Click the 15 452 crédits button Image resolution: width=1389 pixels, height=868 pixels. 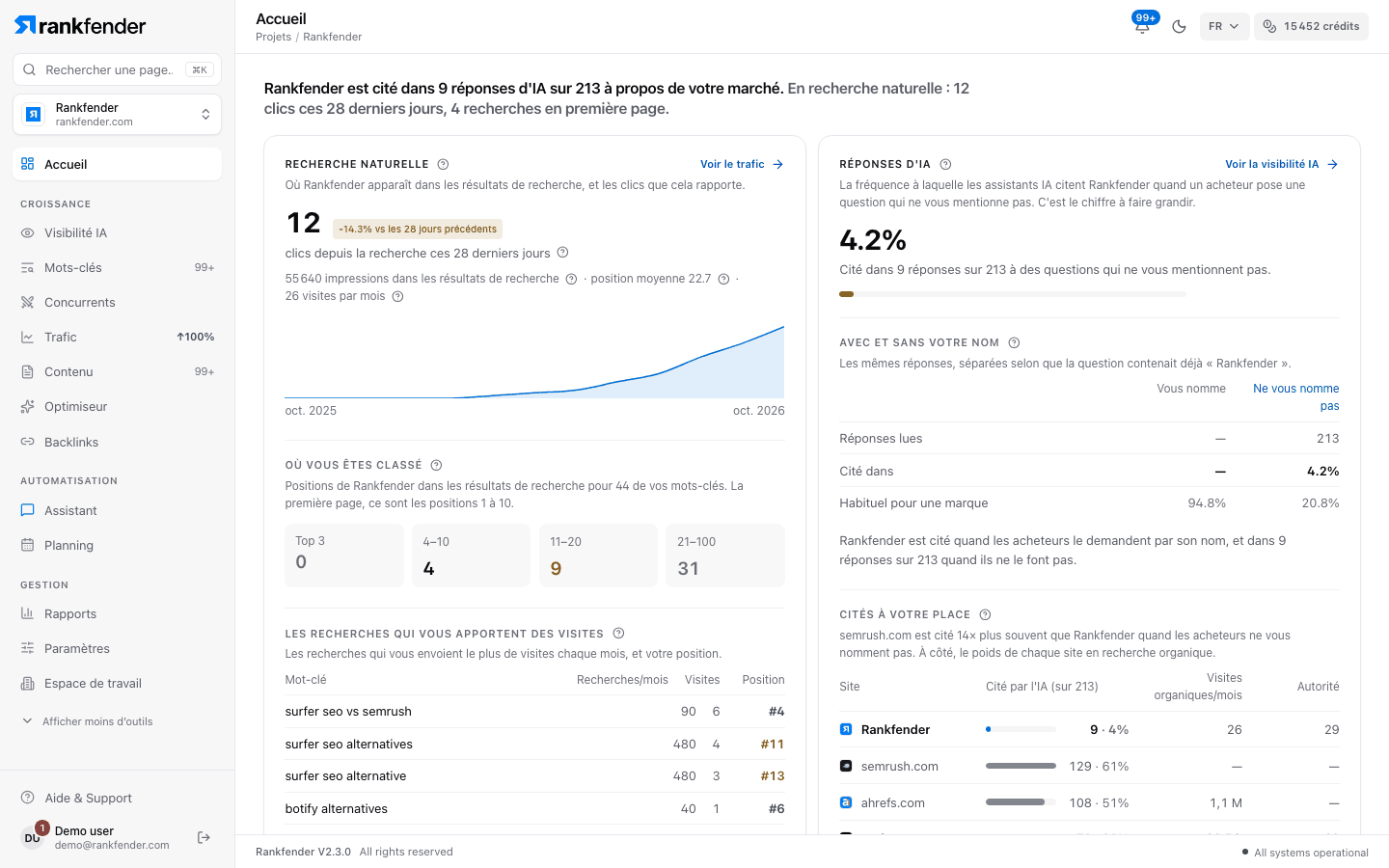[1312, 26]
